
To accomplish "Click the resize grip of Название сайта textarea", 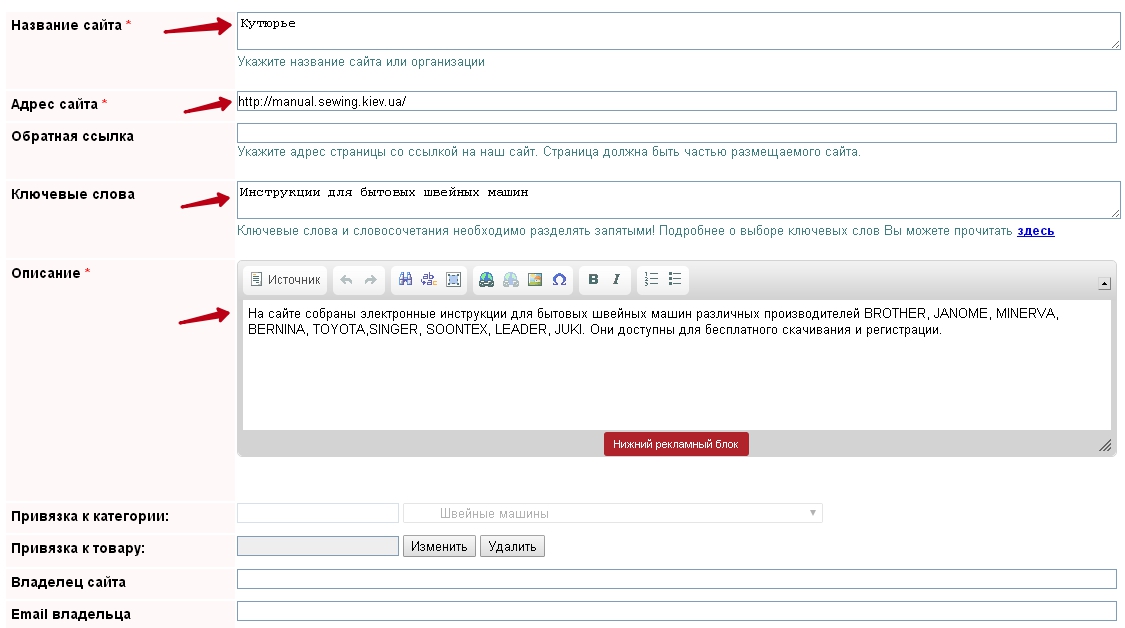I will coord(1115,44).
